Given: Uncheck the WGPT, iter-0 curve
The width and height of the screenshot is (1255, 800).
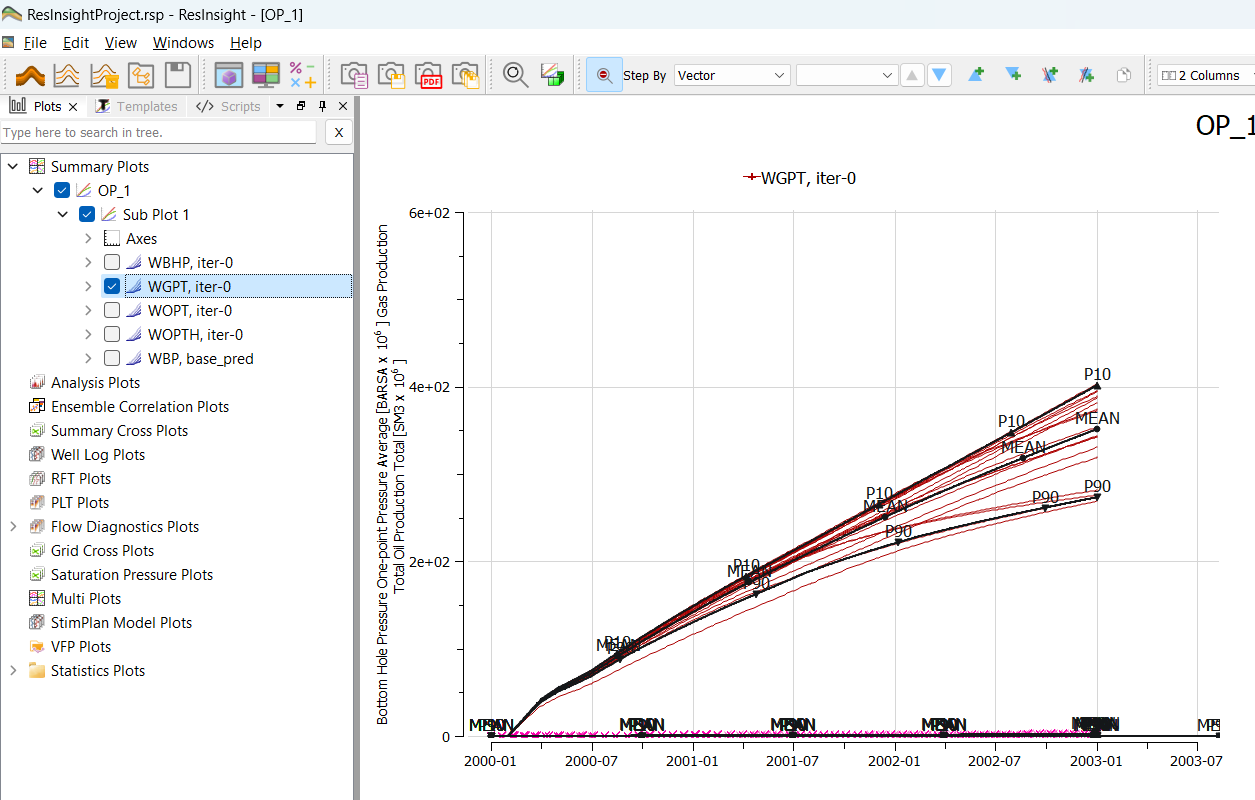Looking at the screenshot, I should [x=112, y=286].
